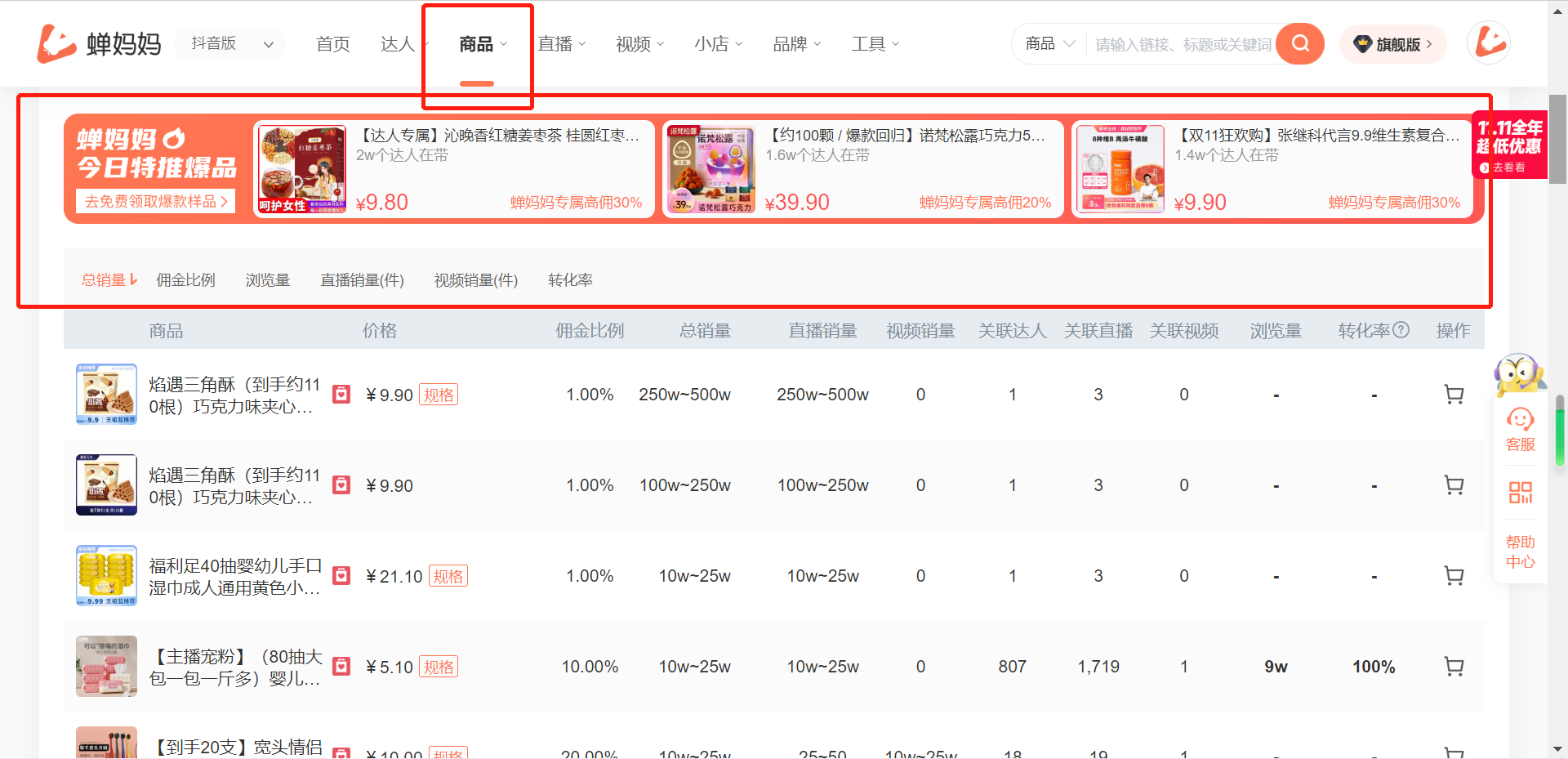Viewport: 1568px width, 759px height.
Task: Click the owl mascot icon
Action: [1518, 375]
